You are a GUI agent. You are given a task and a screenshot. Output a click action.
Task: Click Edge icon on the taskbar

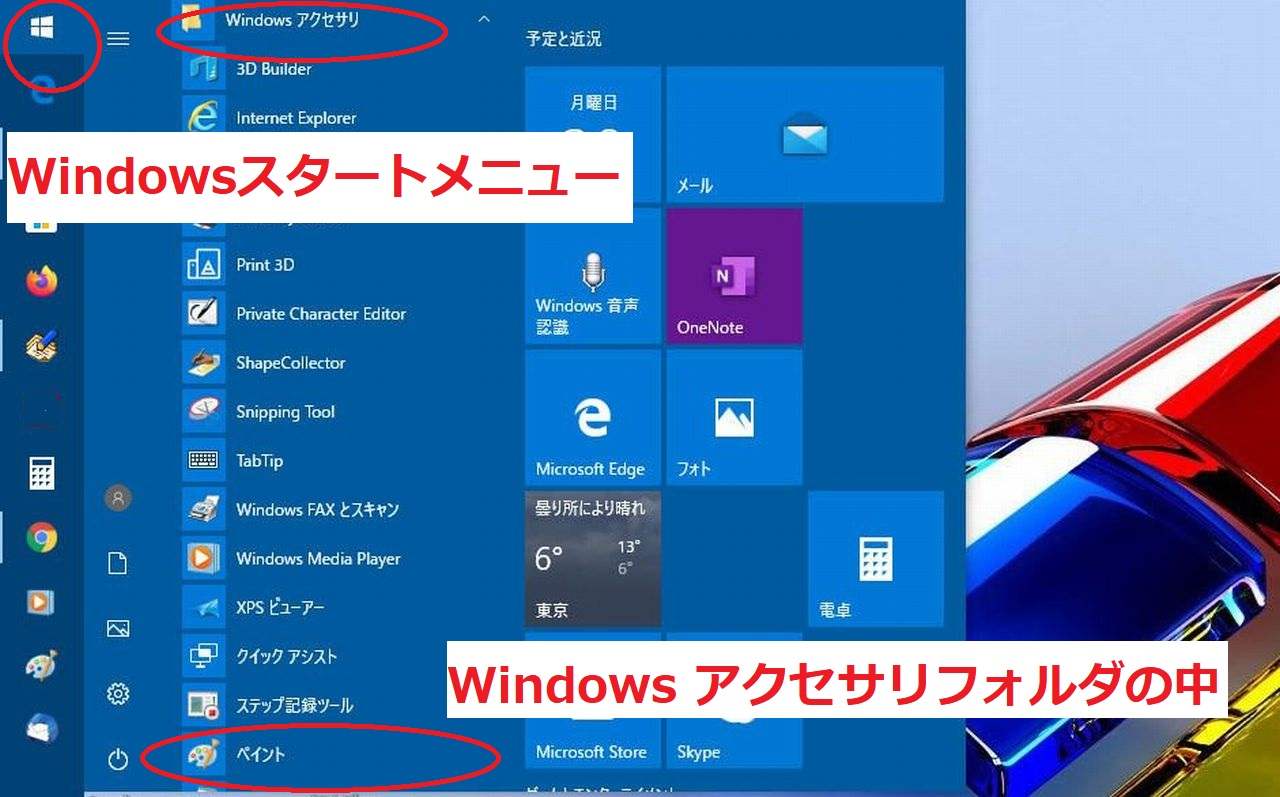pos(41,89)
